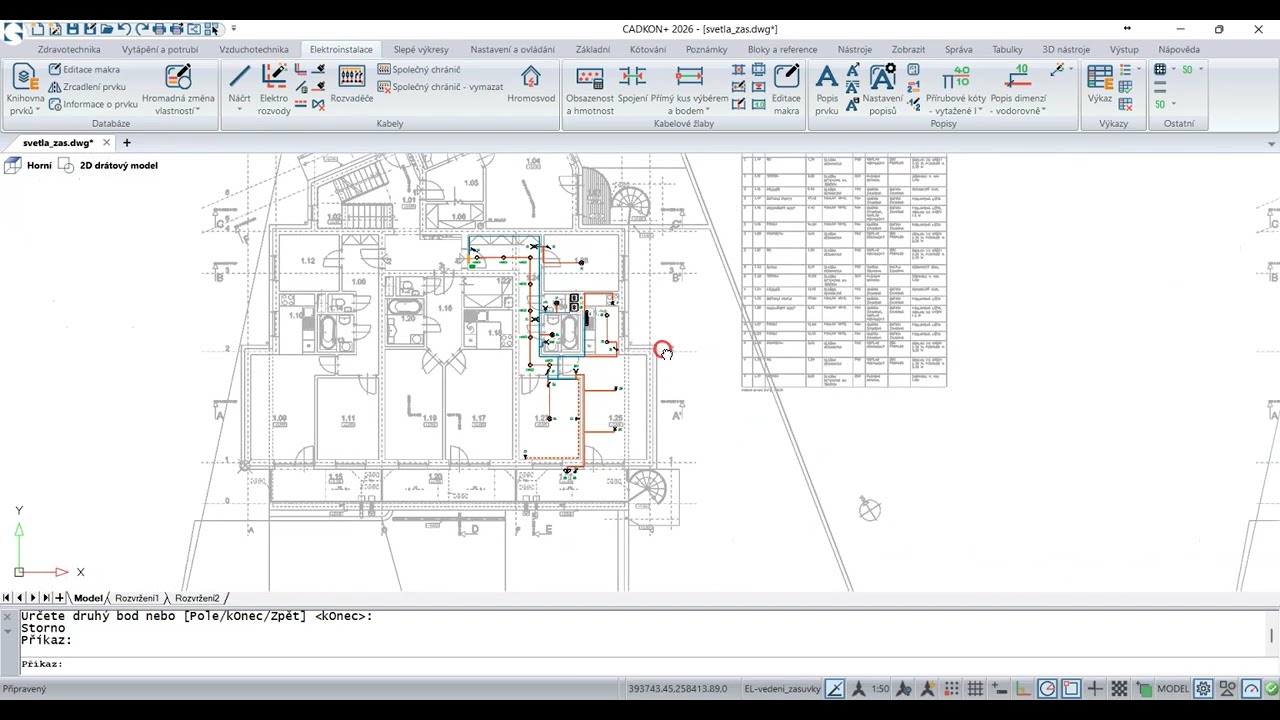Screen dimensions: 1280x720
Task: Click the MODEL status bar button
Action: point(1173,688)
